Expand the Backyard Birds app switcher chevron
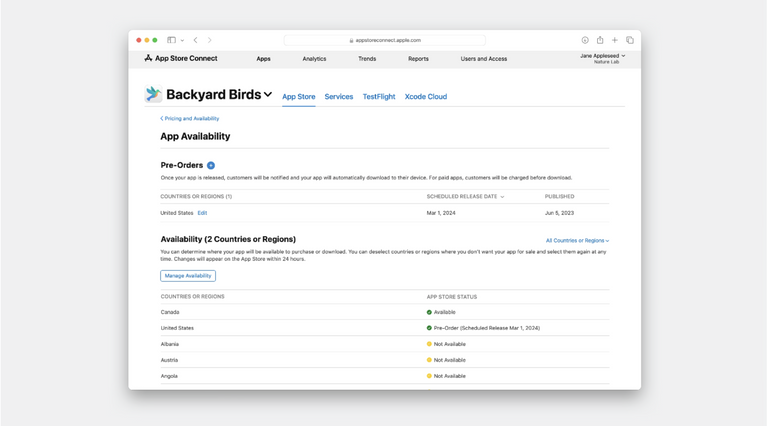767x426 pixels. point(268,94)
